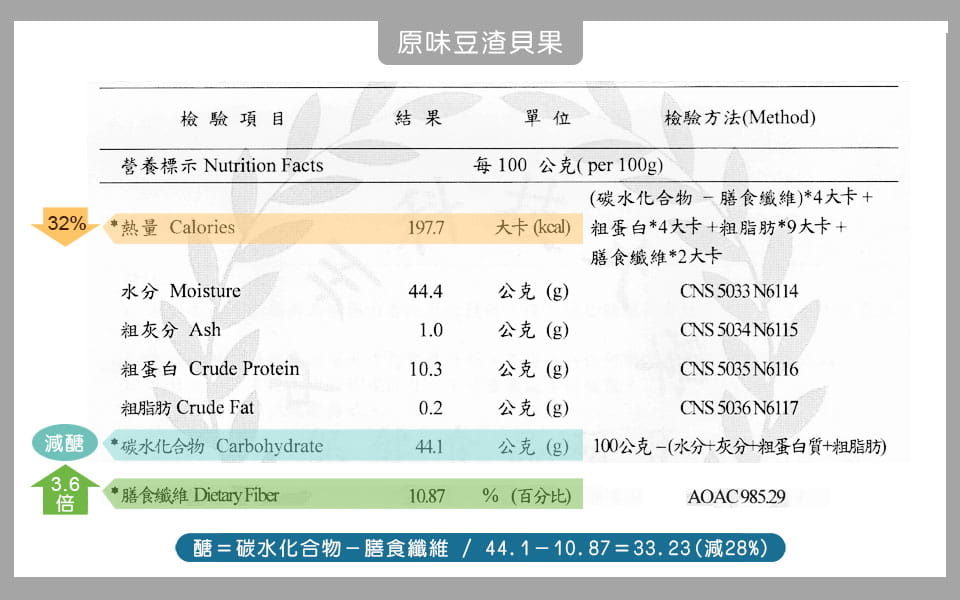Click the green 3.6倍 up-arrow badge
This screenshot has height=600, width=960.
(x=65, y=491)
